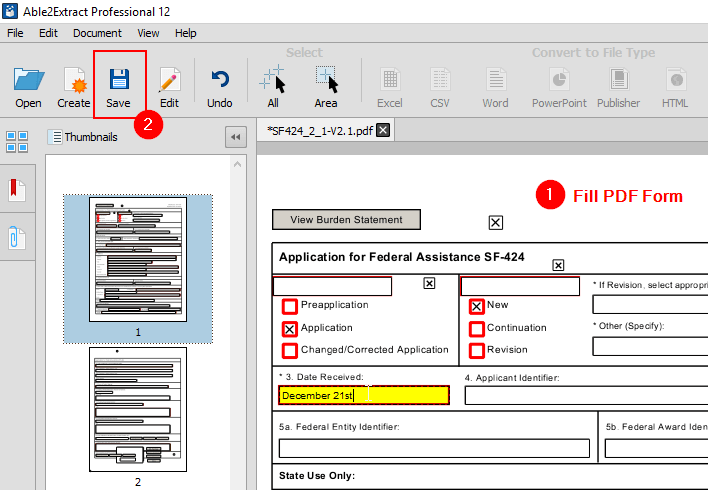
Task: Choose Select All tool
Action: pyautogui.click(x=273, y=88)
